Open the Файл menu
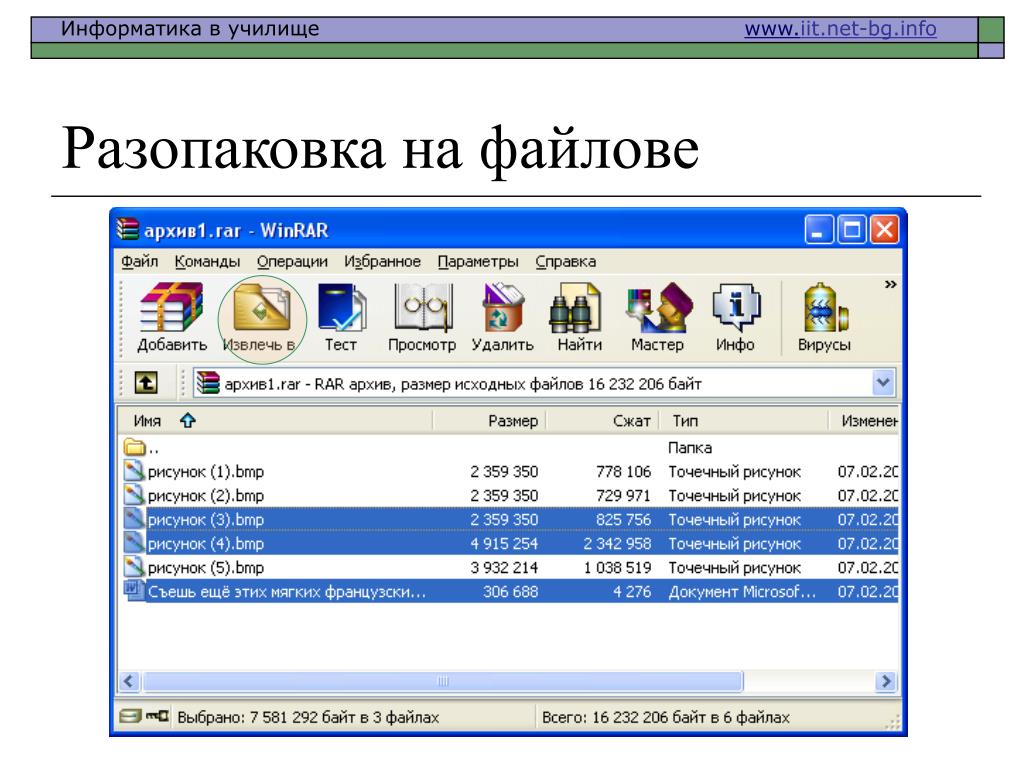 click(x=134, y=262)
